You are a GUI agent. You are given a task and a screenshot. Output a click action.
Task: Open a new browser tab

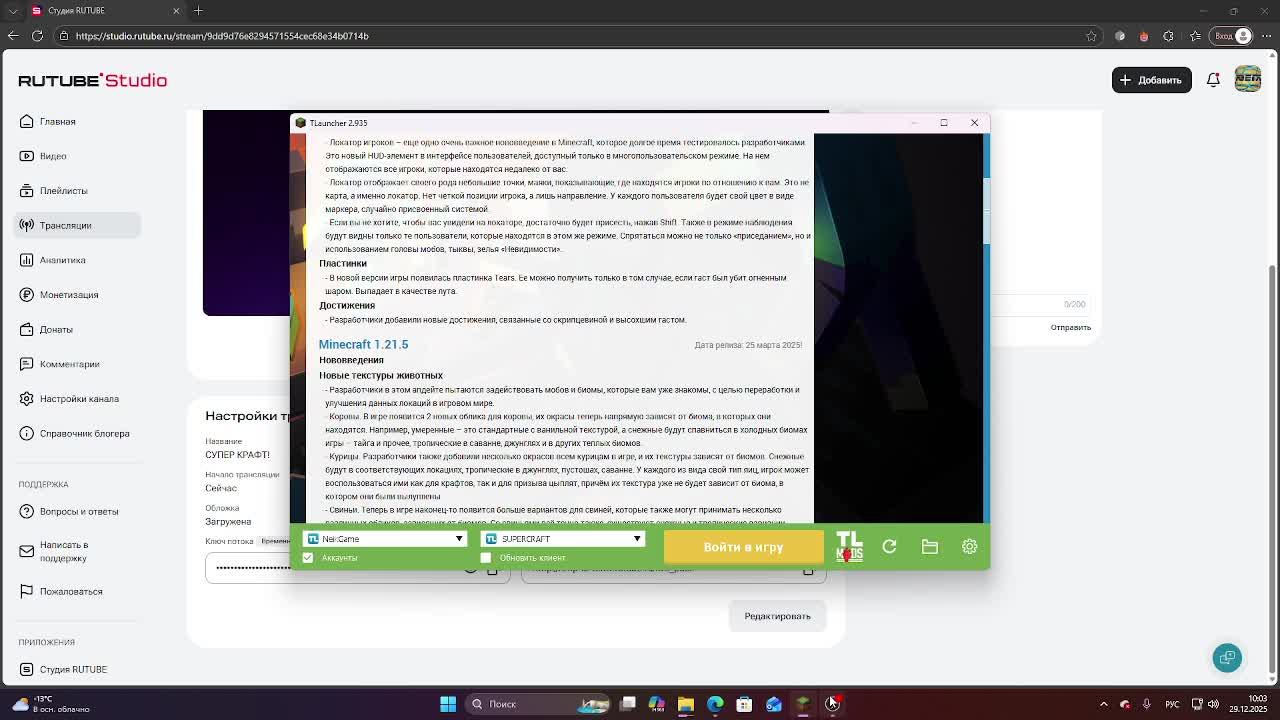[x=198, y=11]
